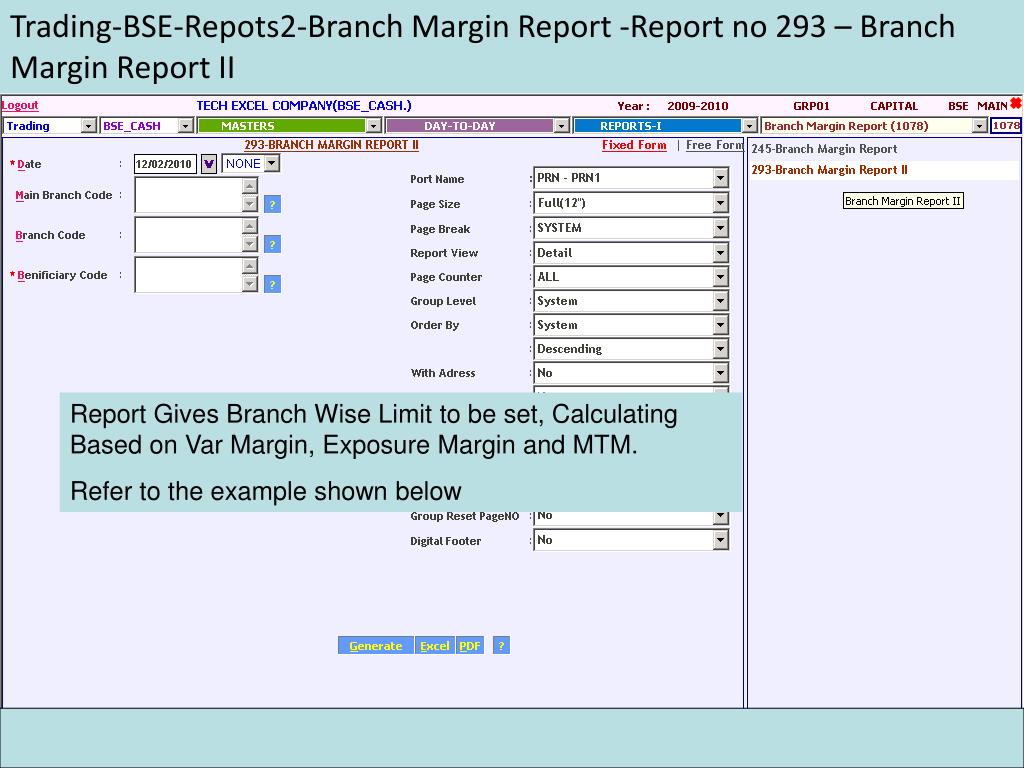This screenshot has height=768, width=1024.
Task: Open help for Branch Code
Action: [x=272, y=245]
